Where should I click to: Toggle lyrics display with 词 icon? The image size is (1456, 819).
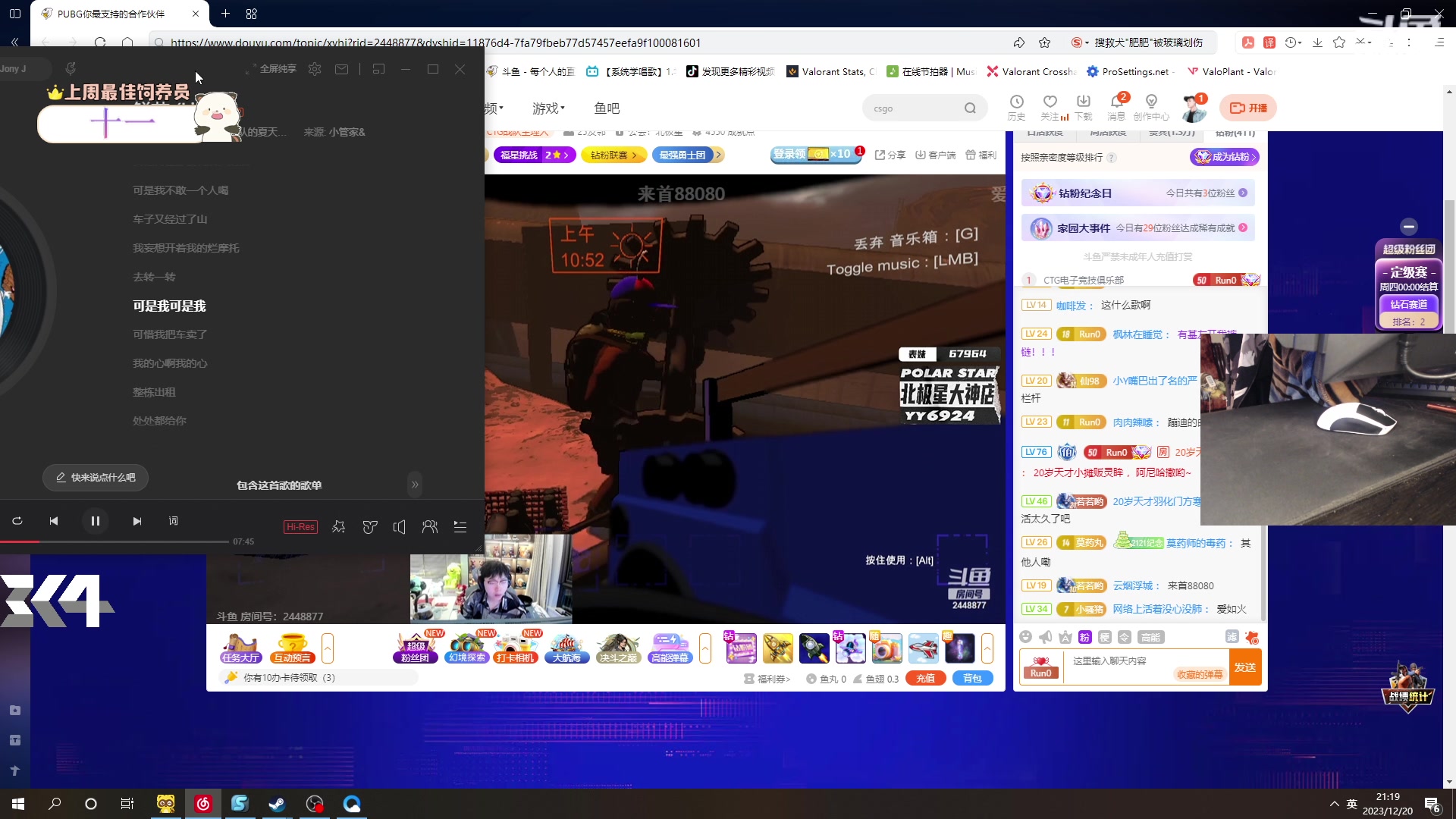174,521
